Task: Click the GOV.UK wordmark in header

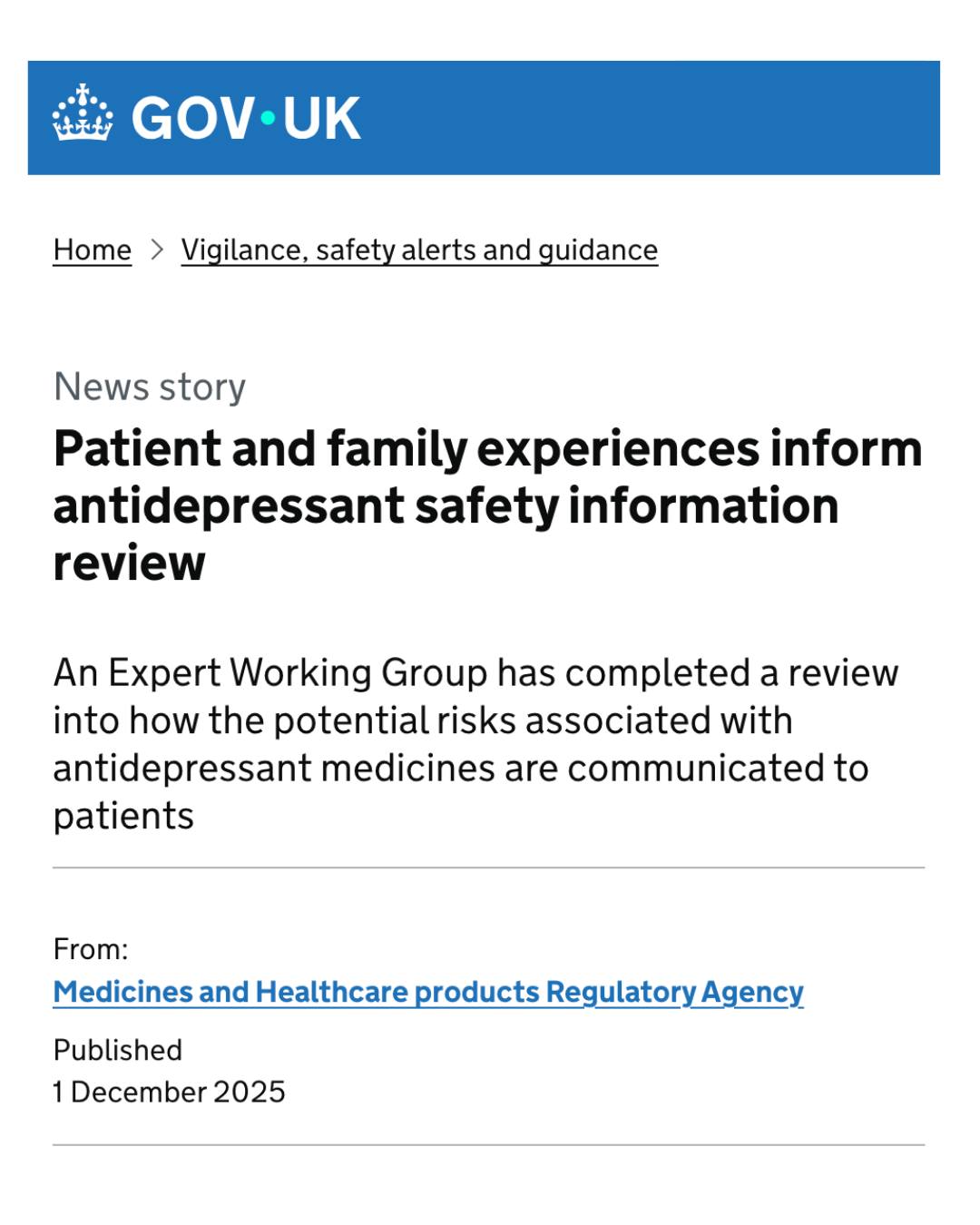Action: (x=246, y=118)
